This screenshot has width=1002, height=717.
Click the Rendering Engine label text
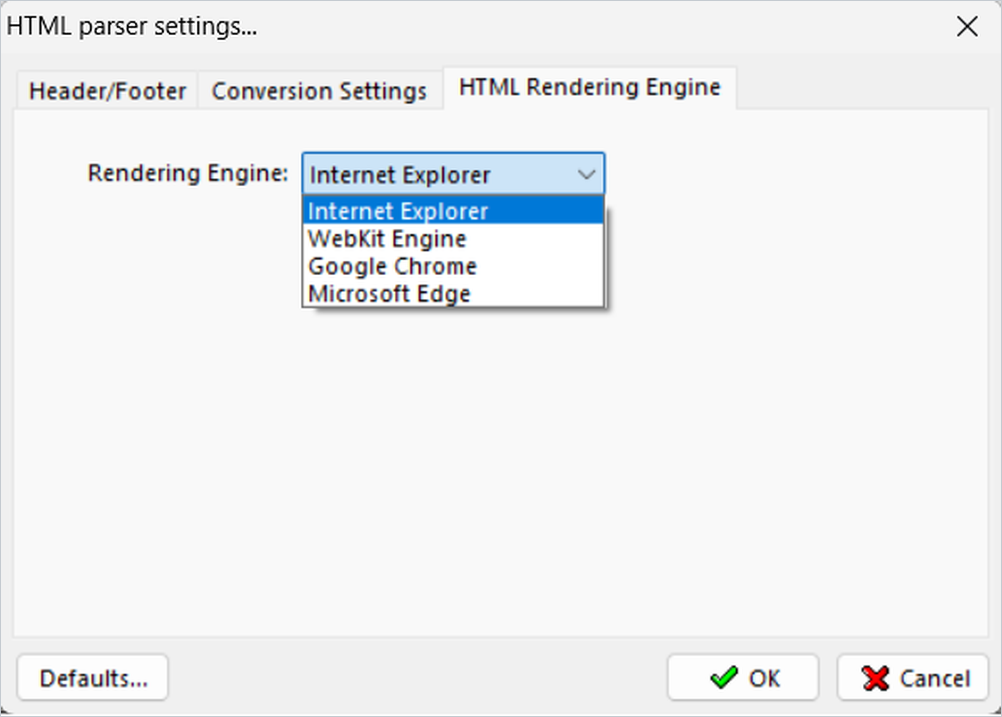[x=188, y=173]
